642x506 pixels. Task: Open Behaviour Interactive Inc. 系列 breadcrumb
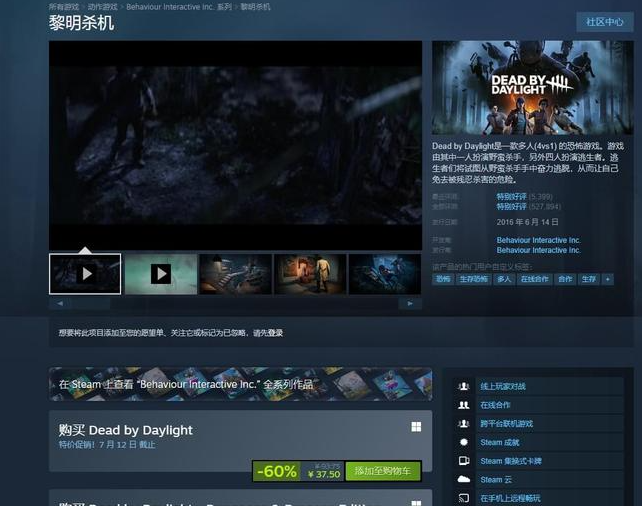(x=179, y=7)
